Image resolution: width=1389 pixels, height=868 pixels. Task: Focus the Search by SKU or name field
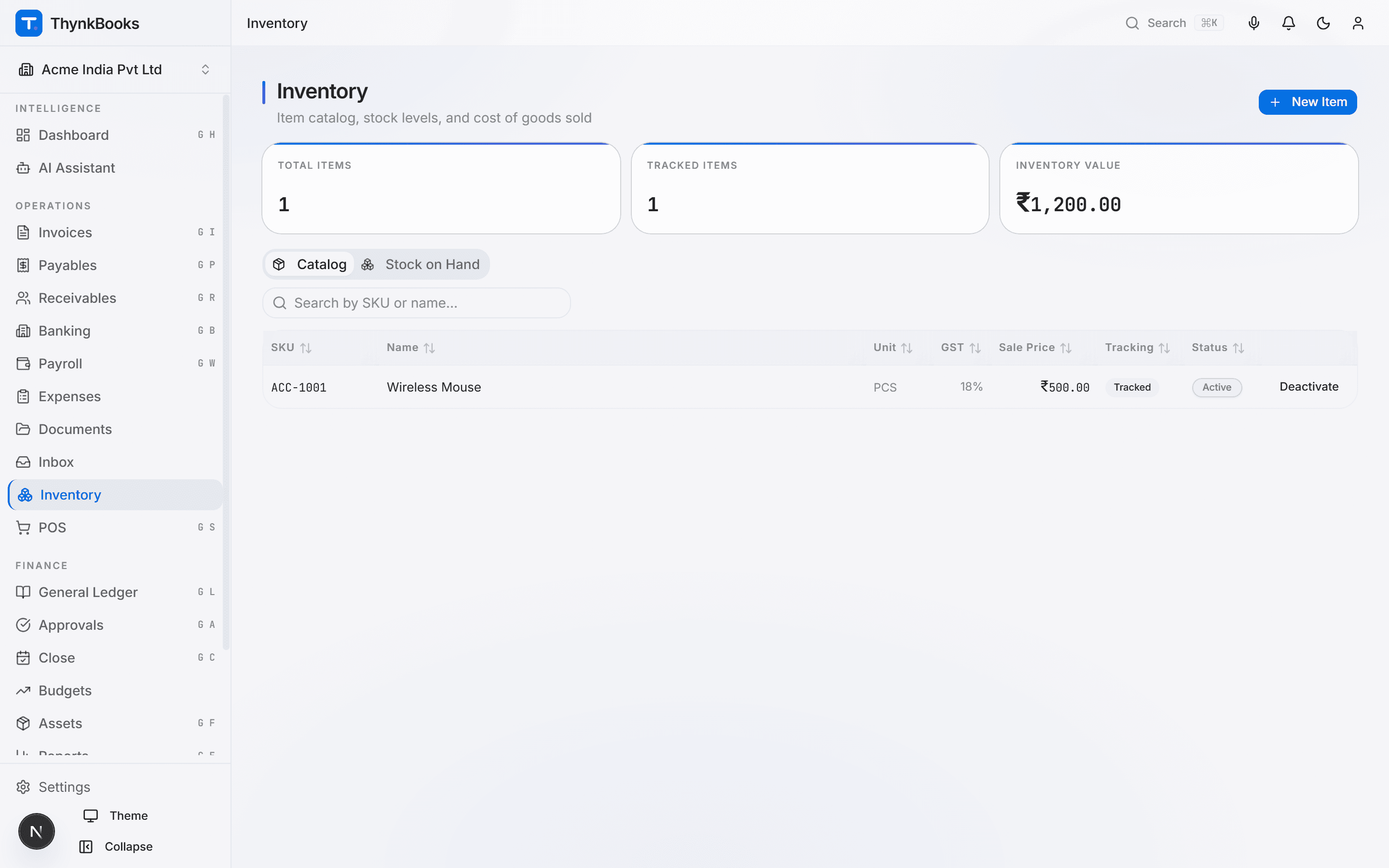tap(416, 302)
